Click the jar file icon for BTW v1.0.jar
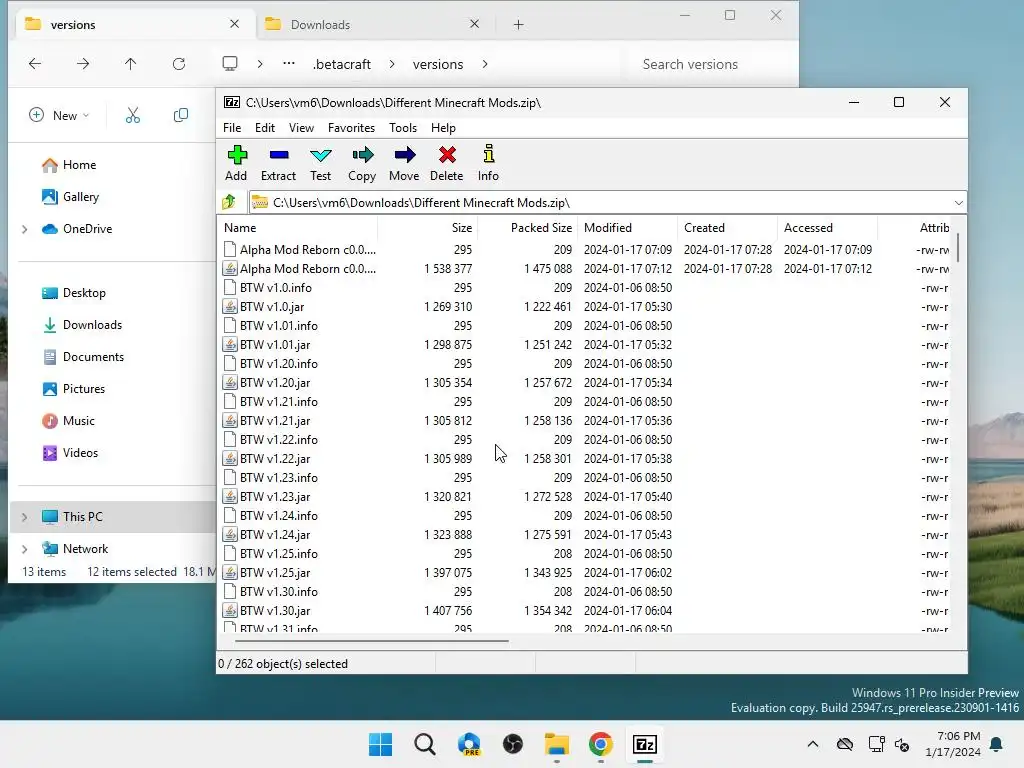The height and width of the screenshot is (768, 1024). 230,306
